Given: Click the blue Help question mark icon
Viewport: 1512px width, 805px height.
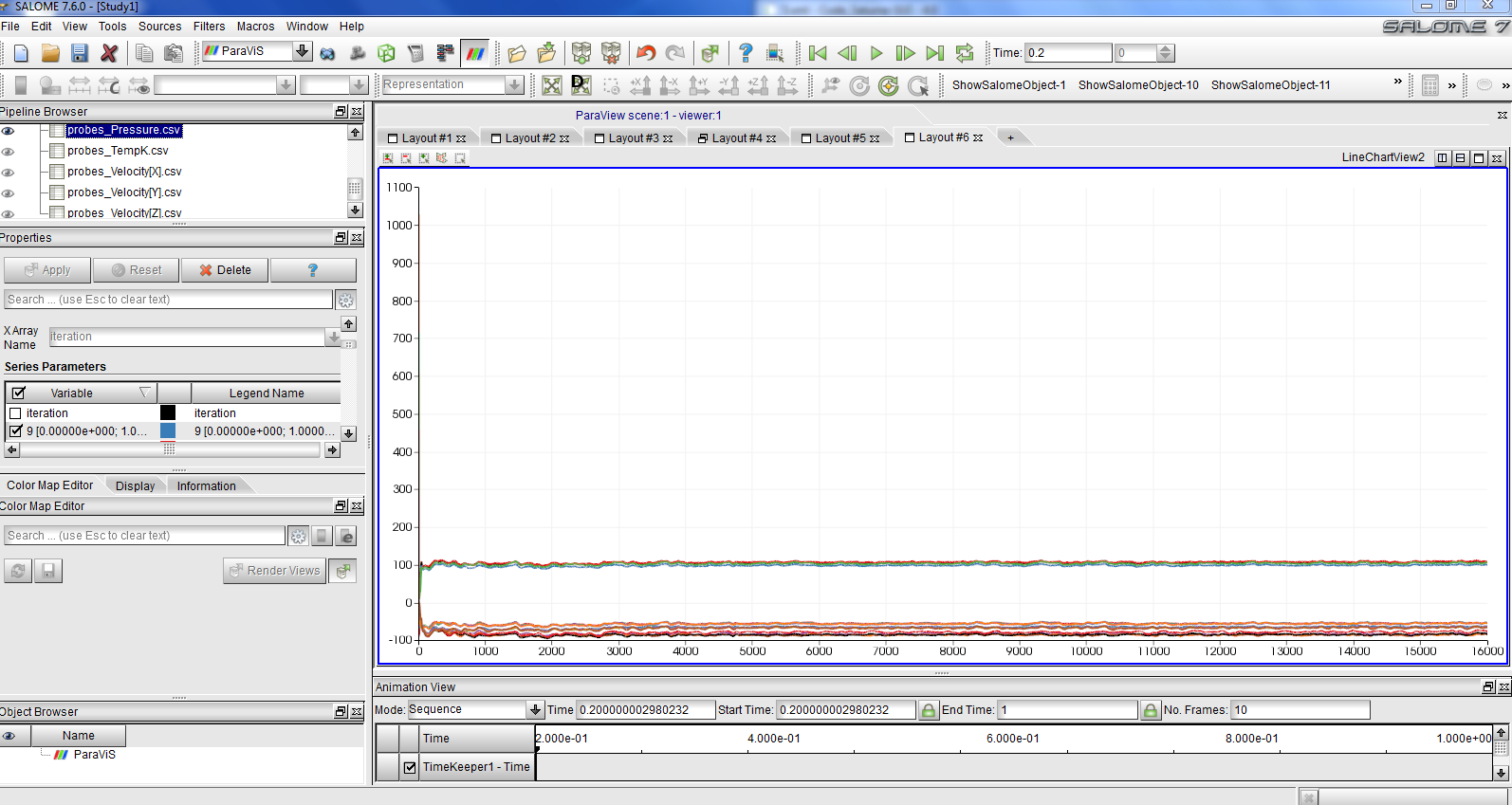Looking at the screenshot, I should pos(746,53).
